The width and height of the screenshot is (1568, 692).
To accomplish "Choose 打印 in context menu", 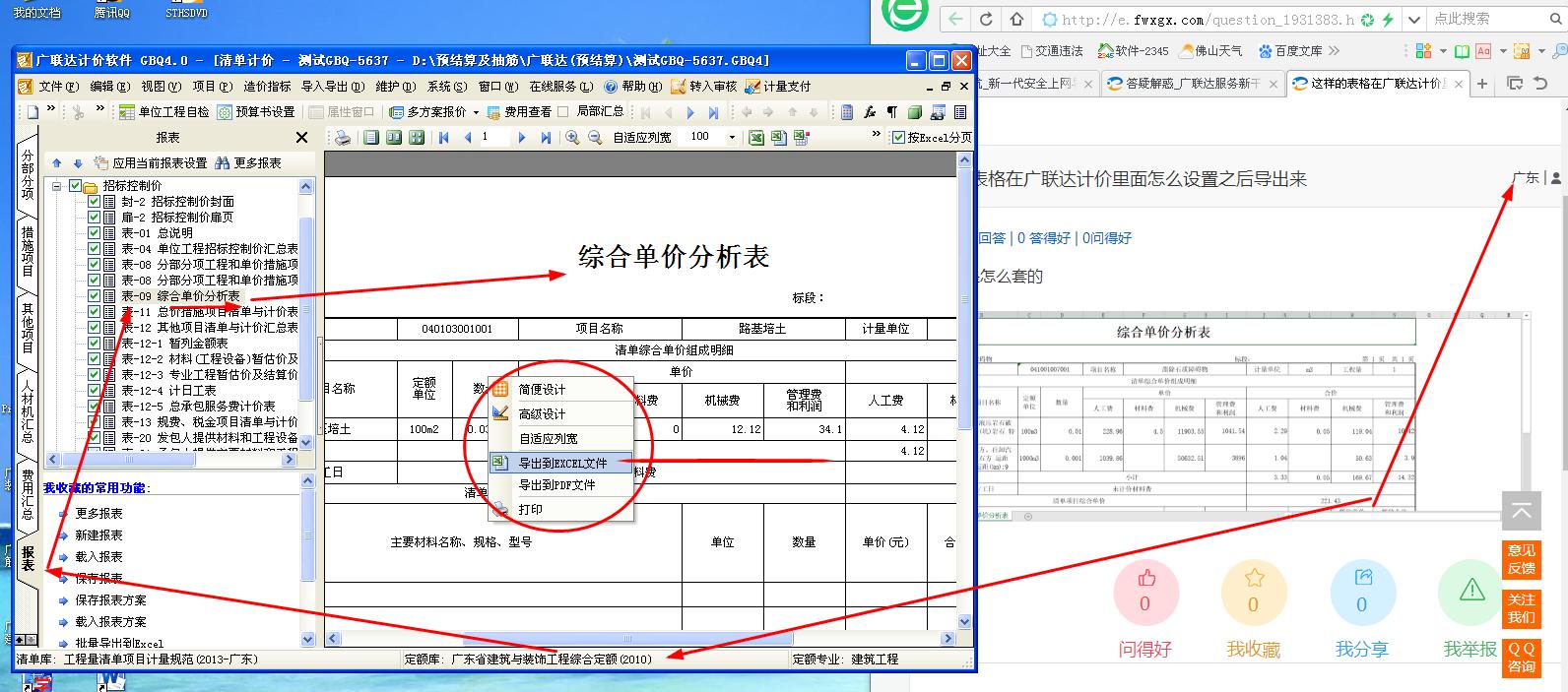I will click(x=561, y=510).
